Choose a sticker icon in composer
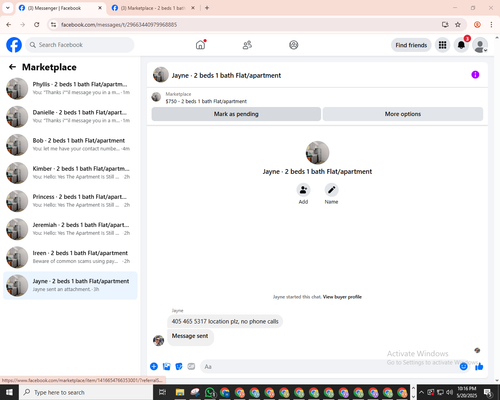The image size is (500, 400). pos(179,367)
